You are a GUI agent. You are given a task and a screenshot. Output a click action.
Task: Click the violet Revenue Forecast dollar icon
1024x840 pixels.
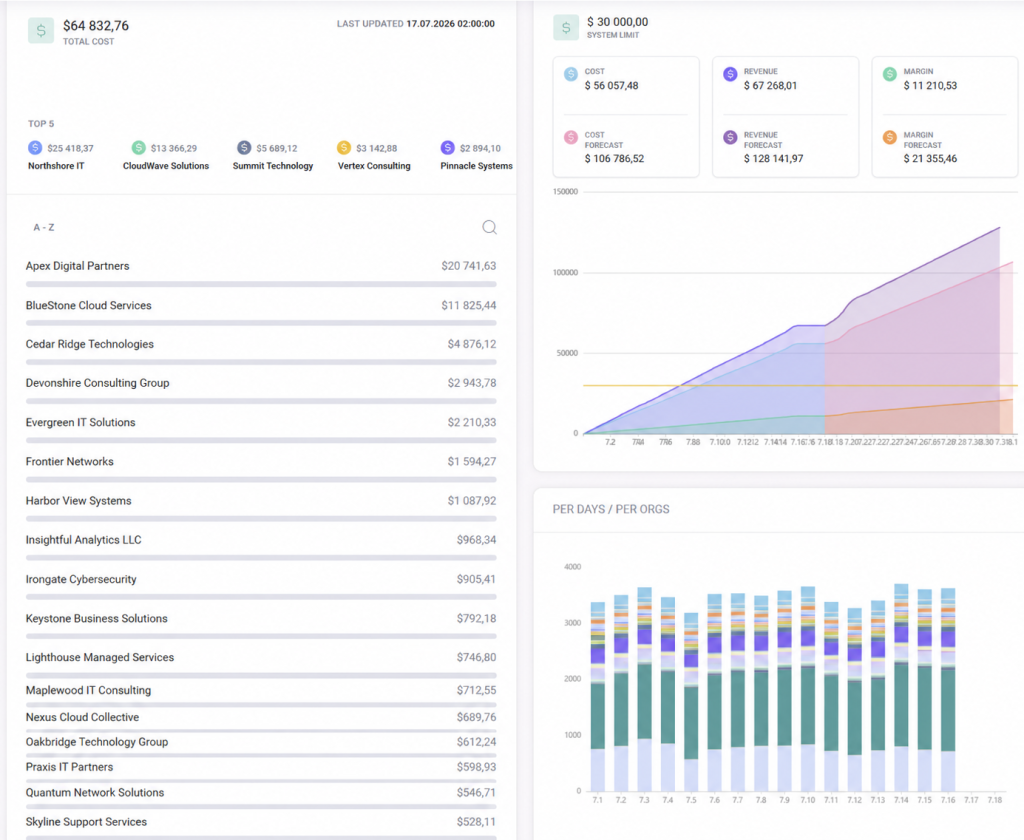click(x=730, y=137)
